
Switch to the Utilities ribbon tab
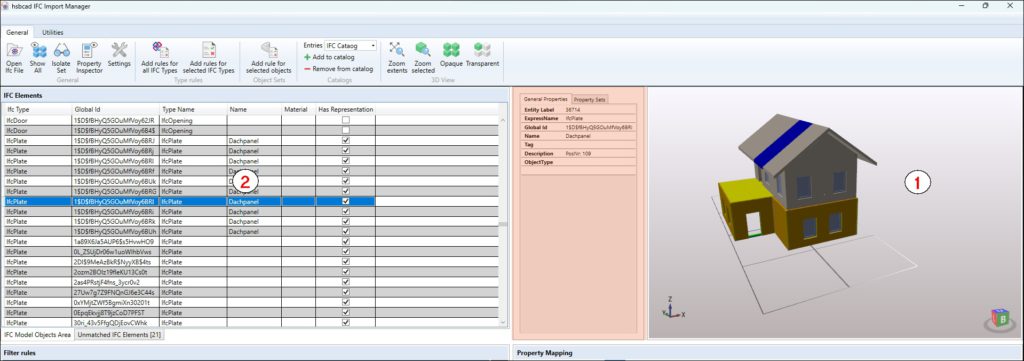tap(53, 32)
